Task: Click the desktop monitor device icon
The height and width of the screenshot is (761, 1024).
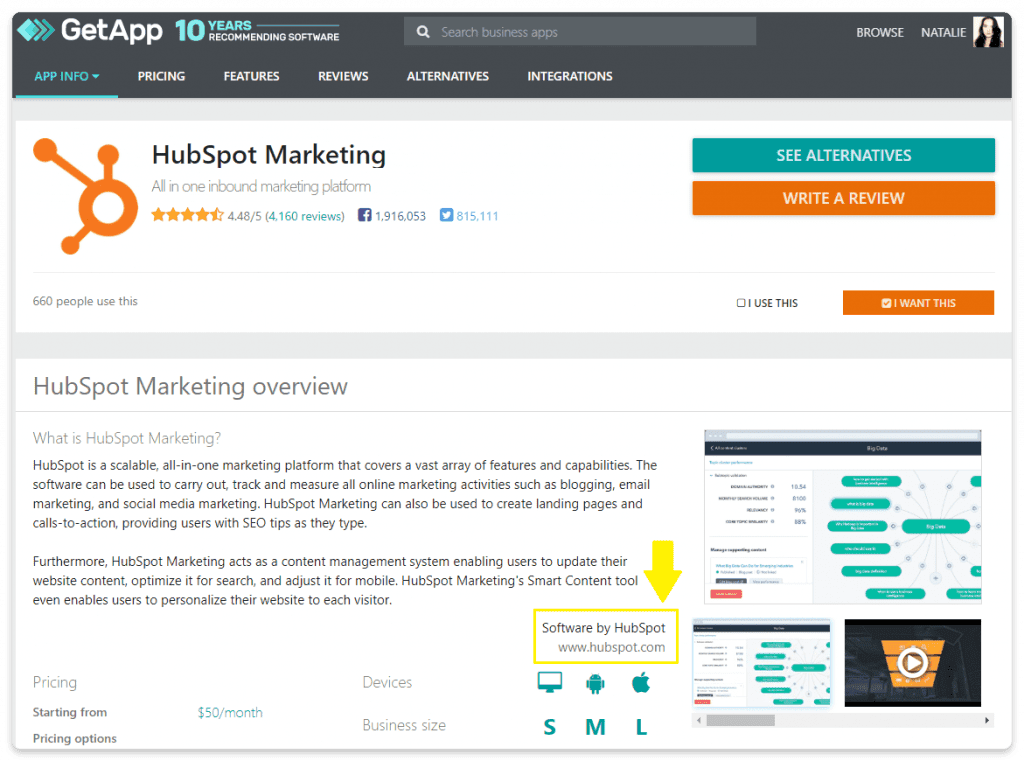Action: click(x=550, y=683)
